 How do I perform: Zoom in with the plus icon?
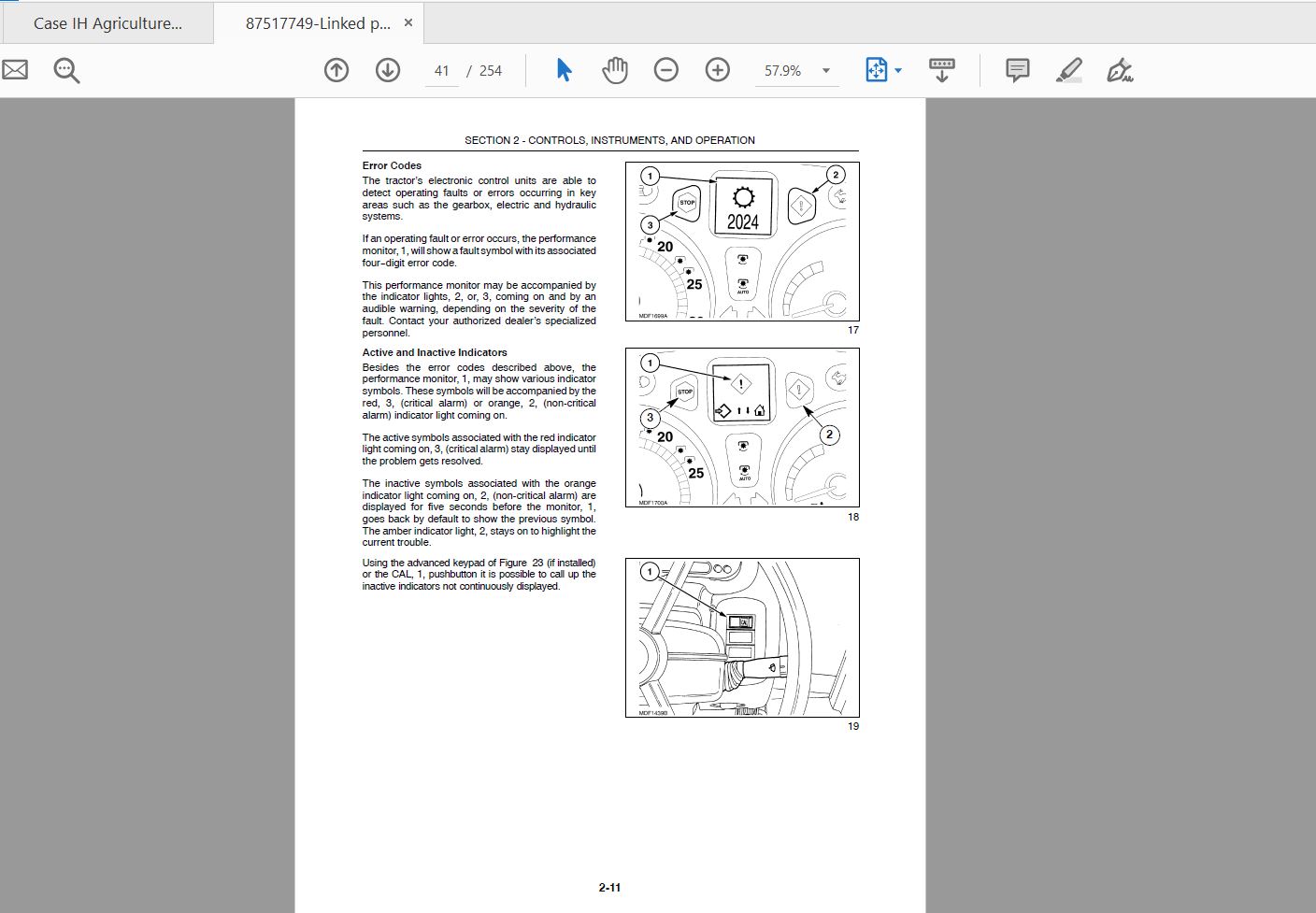click(x=718, y=70)
